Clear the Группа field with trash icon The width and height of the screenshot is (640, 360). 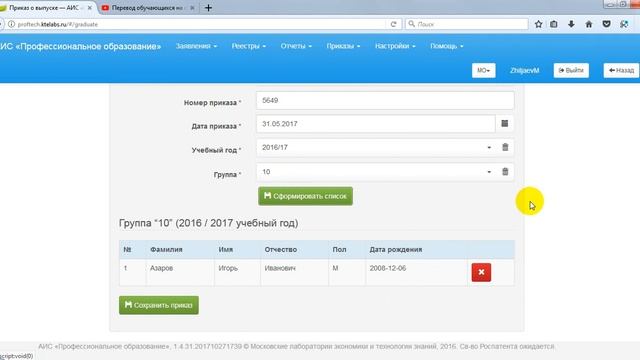pyautogui.click(x=505, y=171)
